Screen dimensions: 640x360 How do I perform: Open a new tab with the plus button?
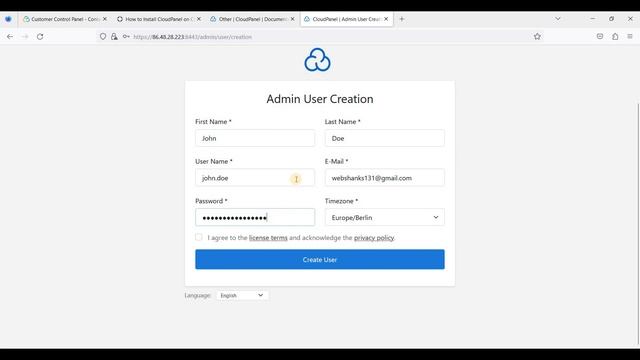pos(402,19)
